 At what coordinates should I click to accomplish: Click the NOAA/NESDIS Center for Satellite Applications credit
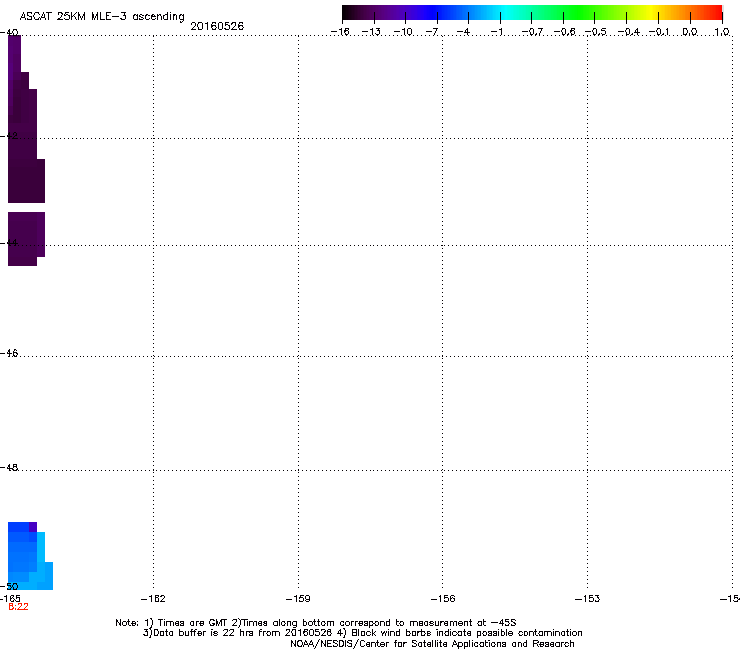click(432, 644)
